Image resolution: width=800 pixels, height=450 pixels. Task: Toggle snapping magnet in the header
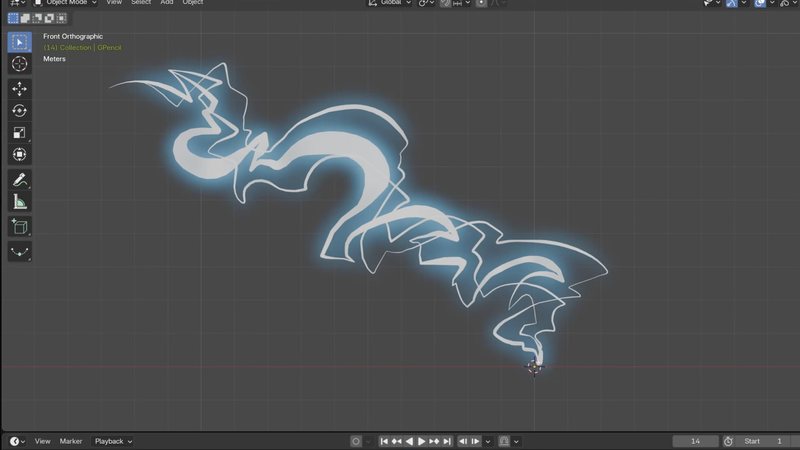click(x=445, y=3)
